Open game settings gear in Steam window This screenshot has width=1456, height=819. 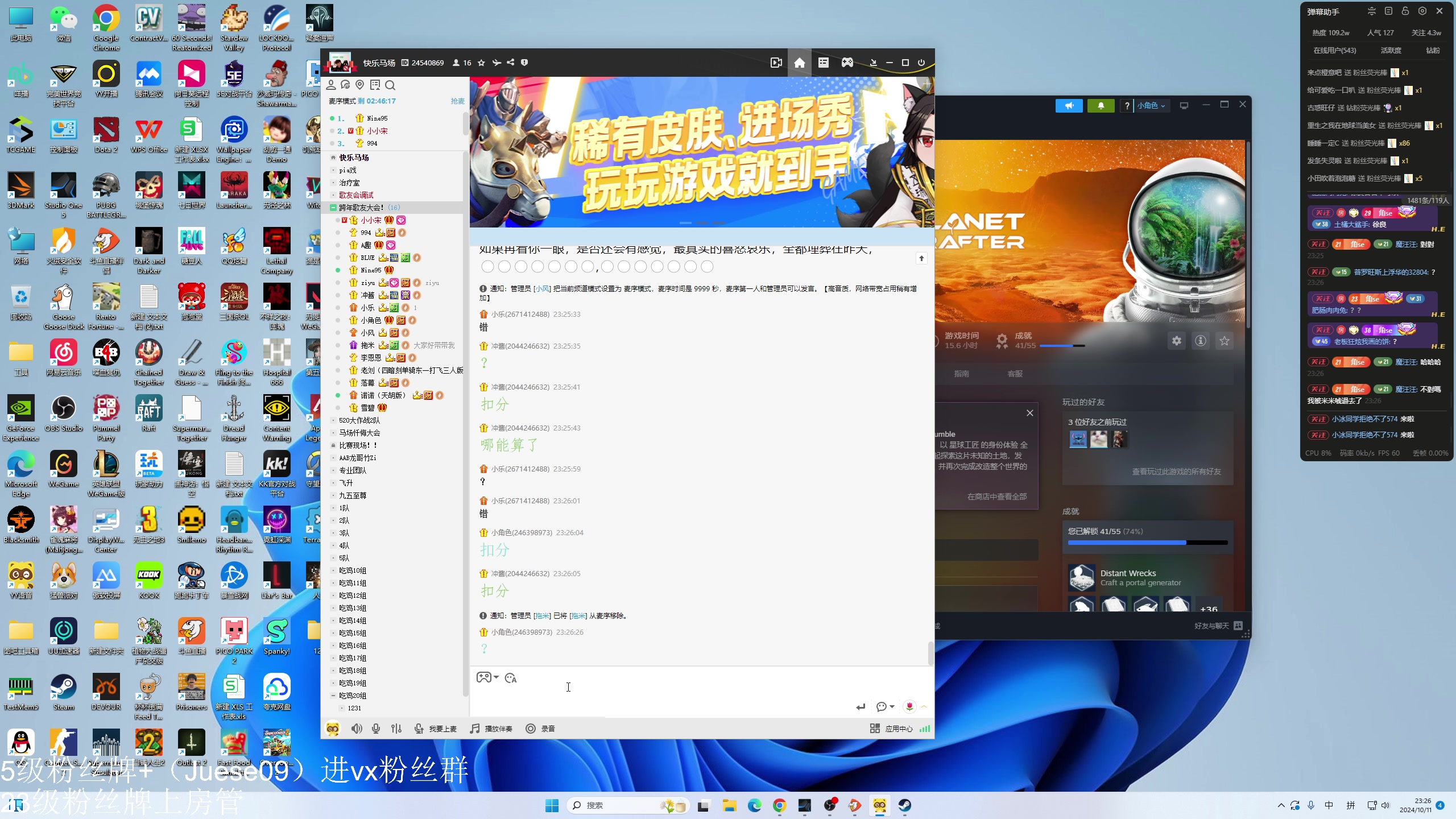pos(1176,341)
